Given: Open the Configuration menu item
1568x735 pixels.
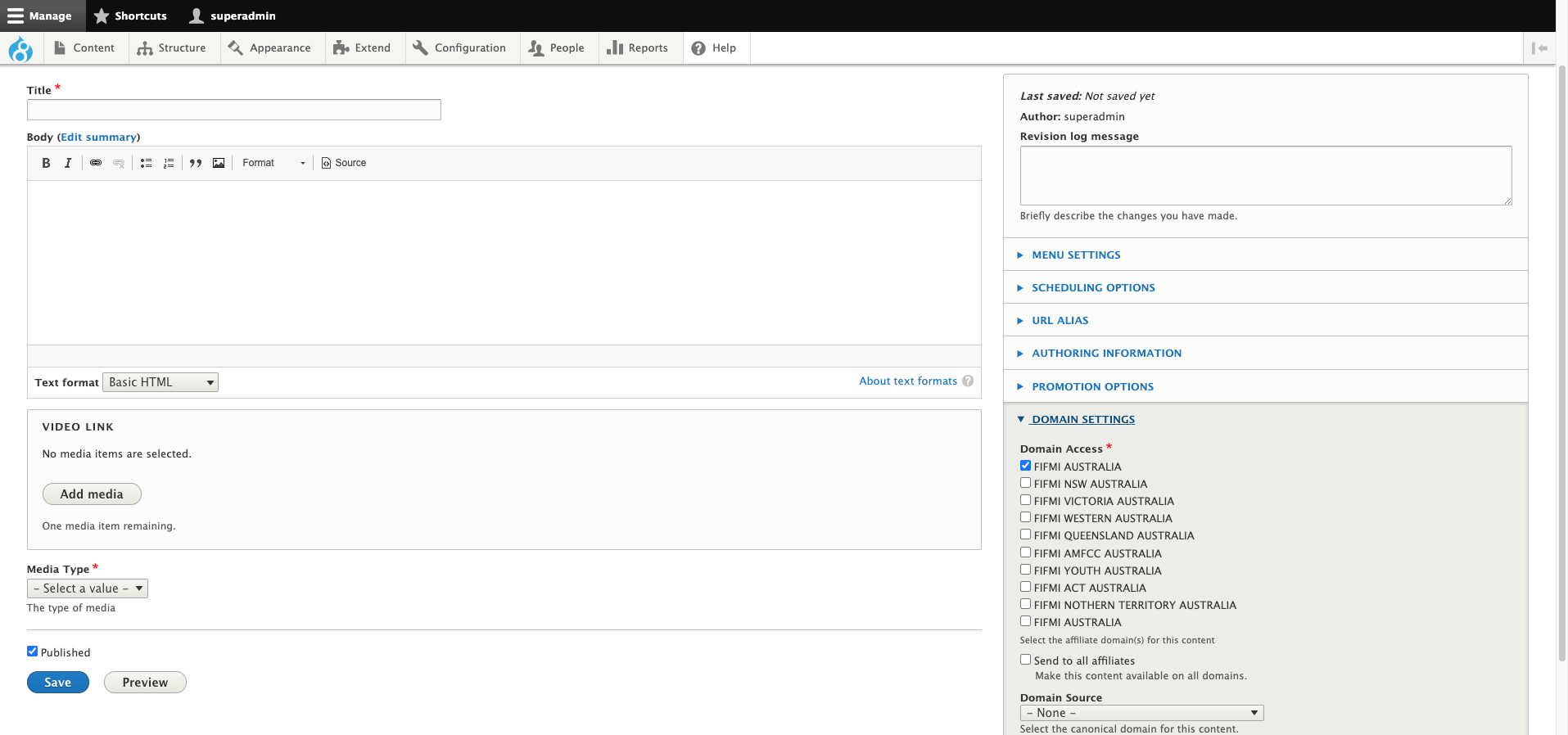Looking at the screenshot, I should coord(460,48).
